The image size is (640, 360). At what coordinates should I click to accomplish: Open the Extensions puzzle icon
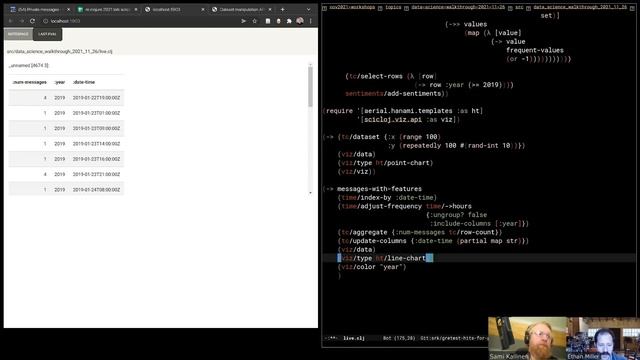[289, 21]
